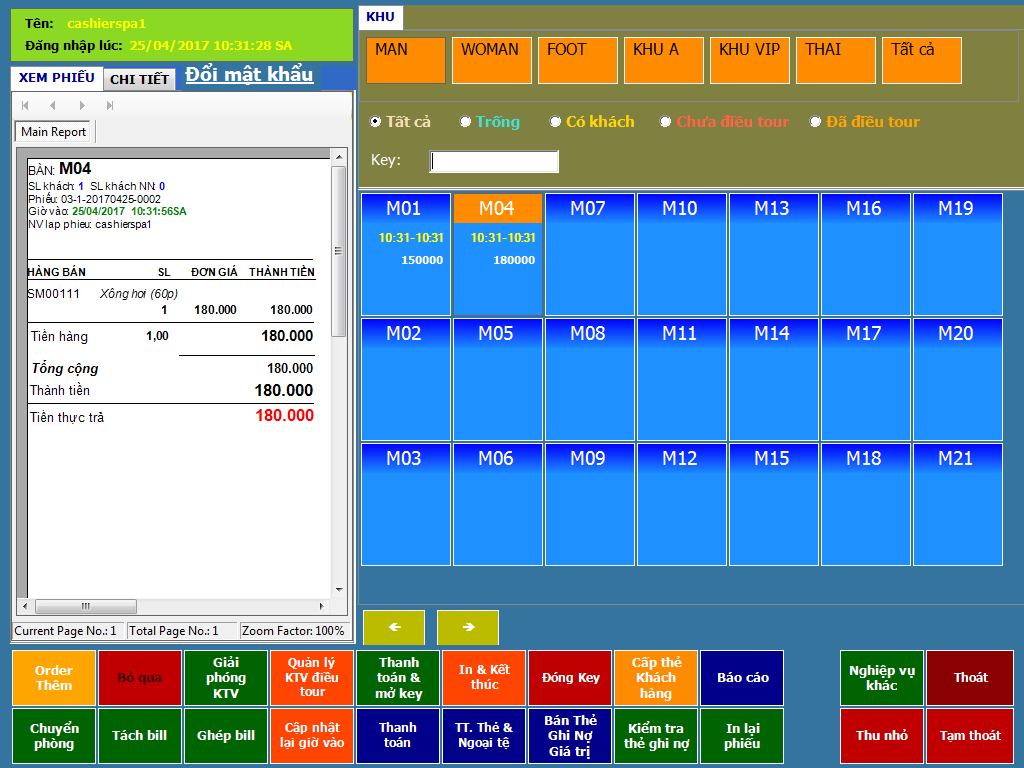Choose the "Chưa điều tour" radio option
1024x768 pixels.
(666, 122)
